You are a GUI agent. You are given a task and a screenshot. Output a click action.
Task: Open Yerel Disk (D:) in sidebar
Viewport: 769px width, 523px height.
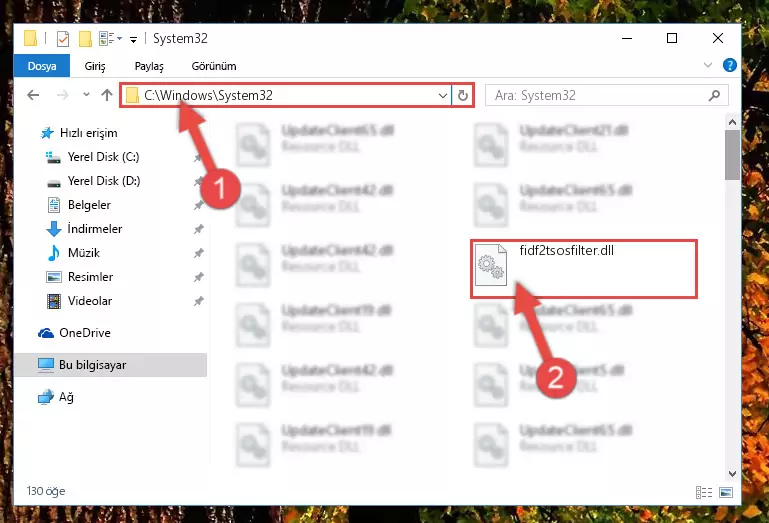[x=104, y=181]
